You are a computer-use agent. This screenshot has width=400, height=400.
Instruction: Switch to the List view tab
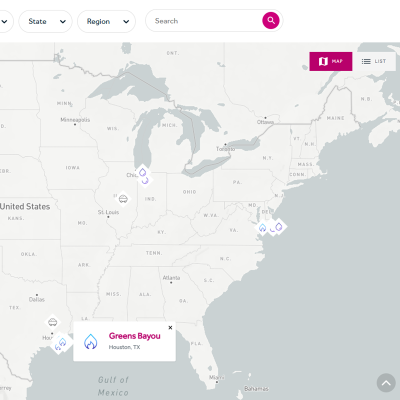pos(374,61)
